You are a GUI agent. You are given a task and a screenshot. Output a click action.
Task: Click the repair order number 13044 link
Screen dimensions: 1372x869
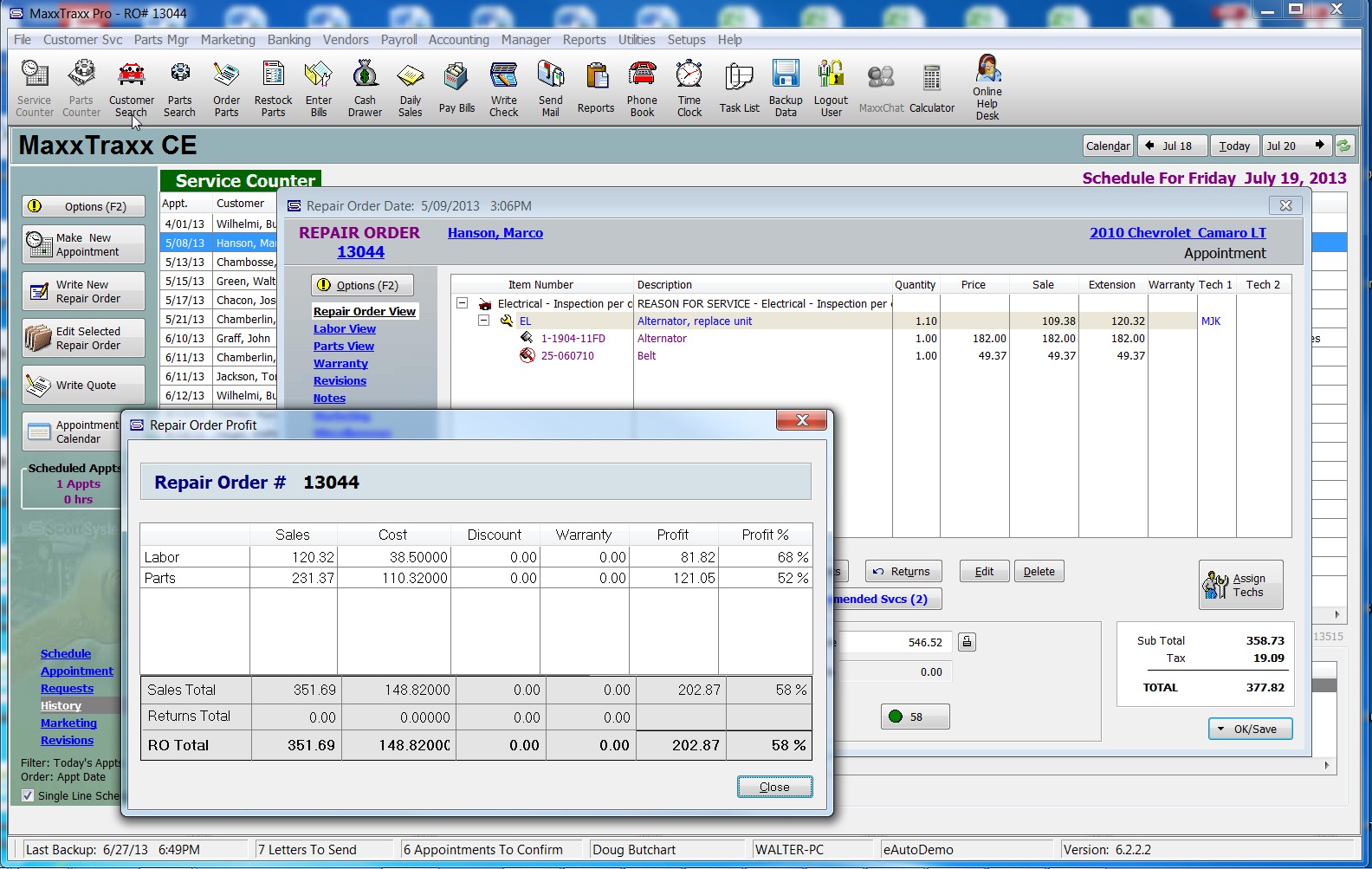[x=360, y=252]
